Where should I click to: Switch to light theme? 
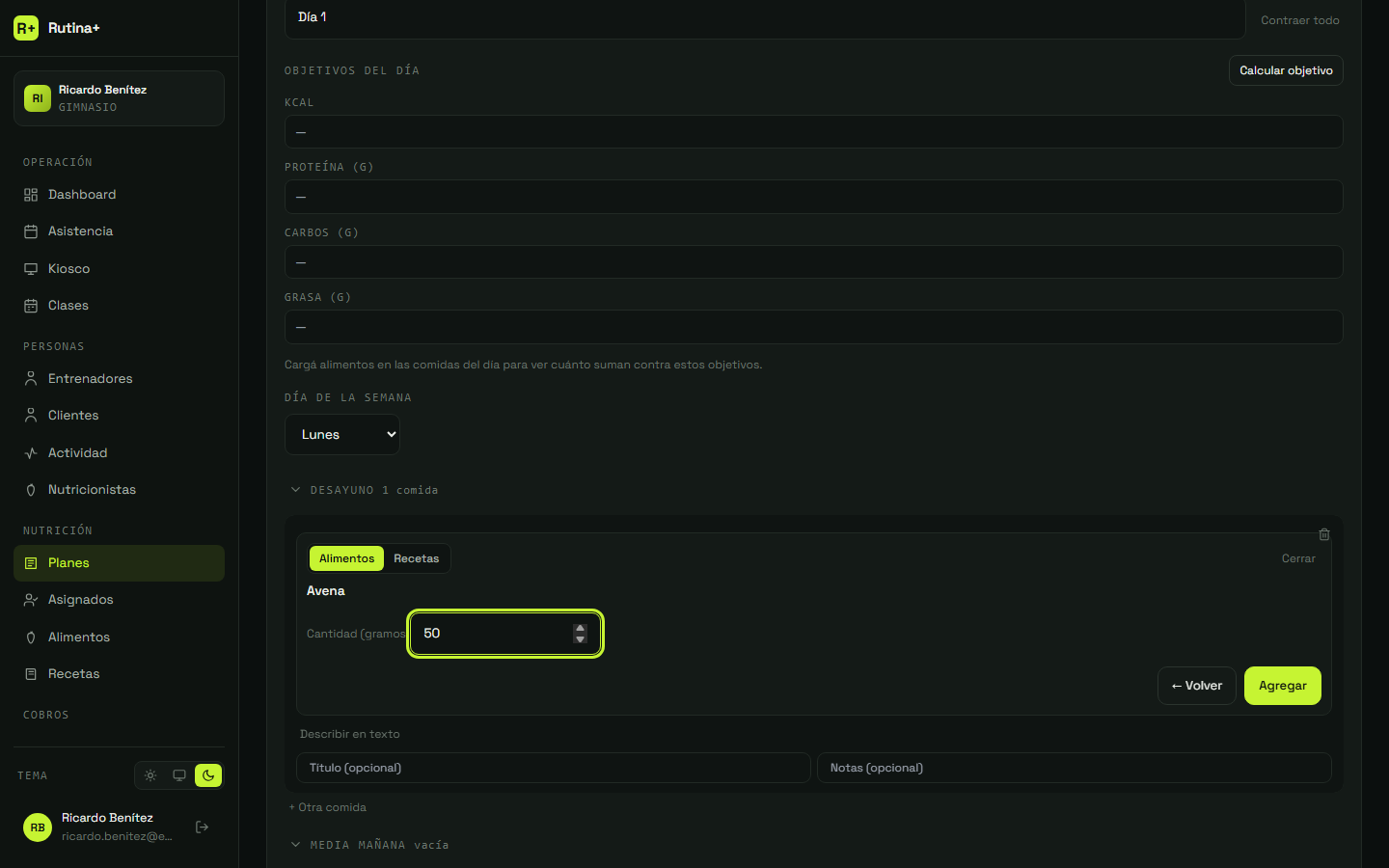tap(150, 775)
